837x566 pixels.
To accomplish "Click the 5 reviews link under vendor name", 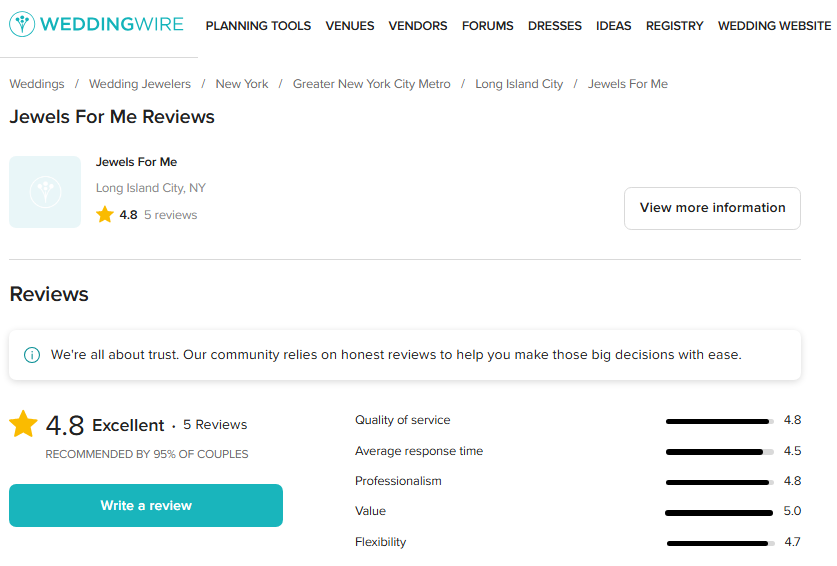I will pos(170,215).
